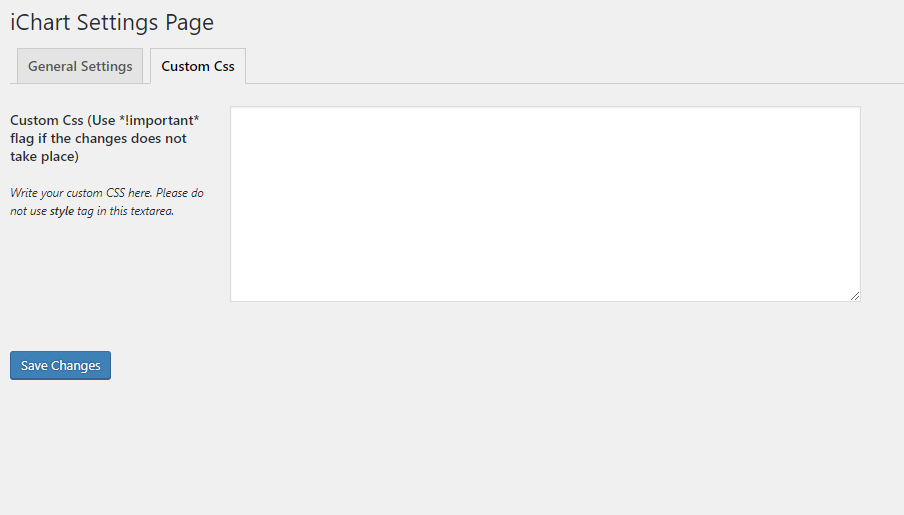Click the word Changes on the blue button
The image size is (904, 515).
pyautogui.click(x=76, y=366)
